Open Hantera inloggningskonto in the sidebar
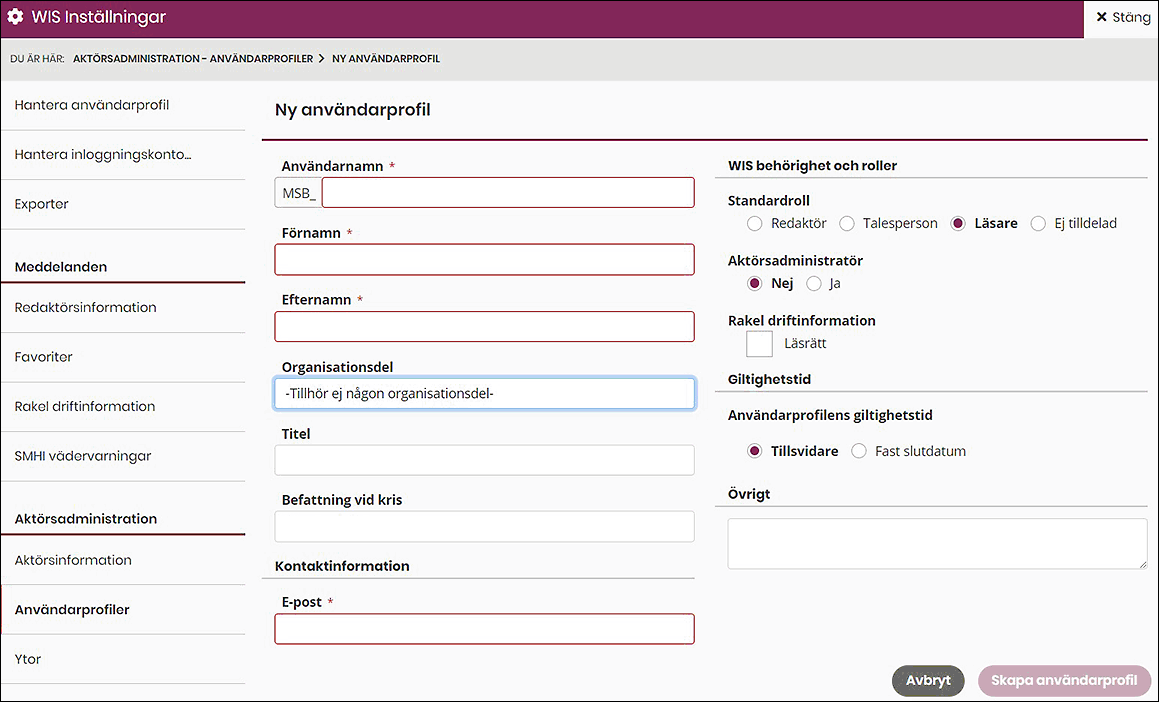 tap(104, 154)
